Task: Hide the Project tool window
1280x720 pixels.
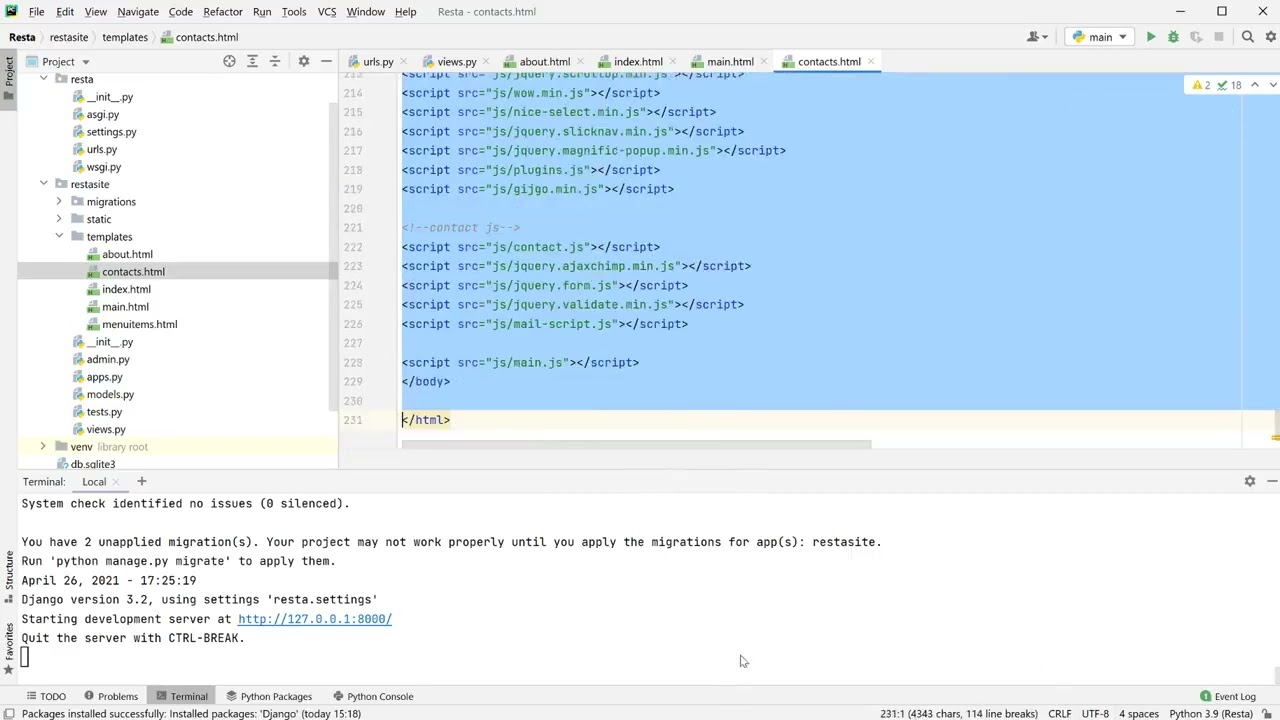Action: point(326,61)
